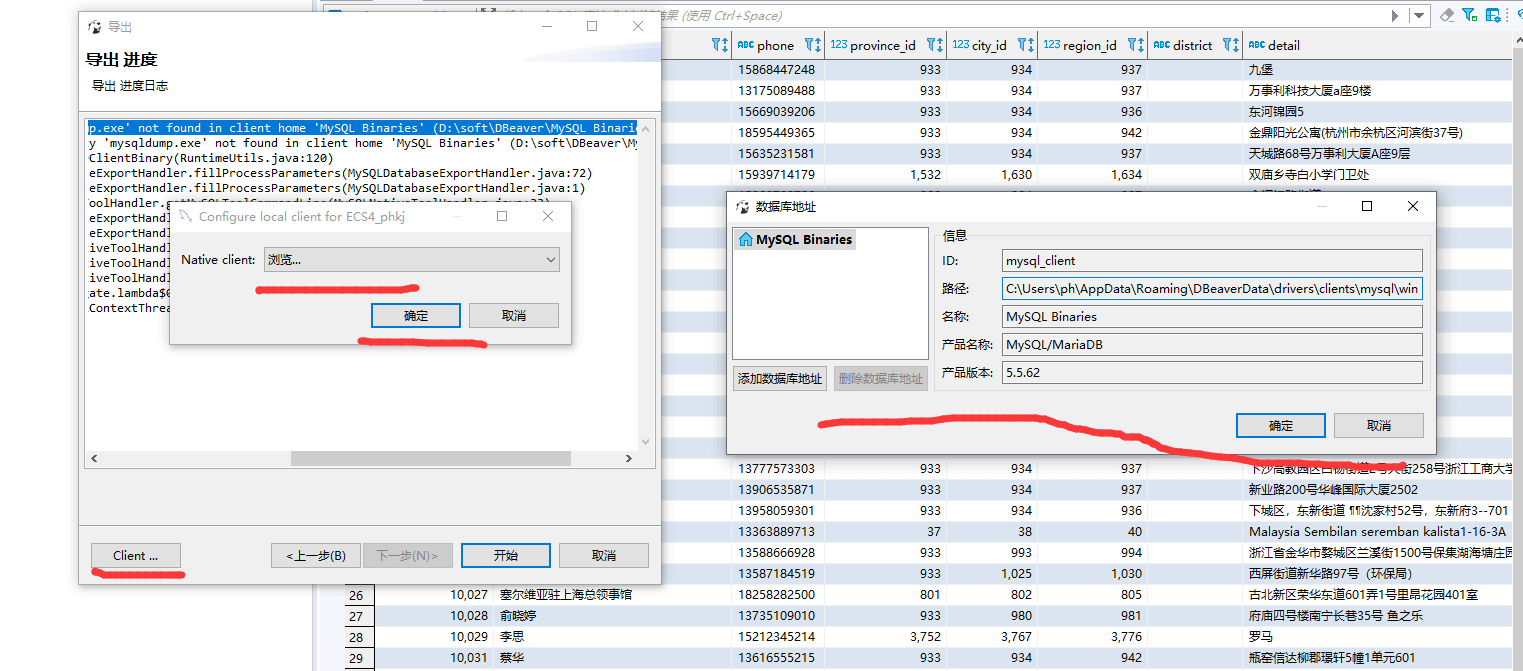Click the filter/sort icon on district column
This screenshot has height=671, width=1523.
(x=1230, y=45)
